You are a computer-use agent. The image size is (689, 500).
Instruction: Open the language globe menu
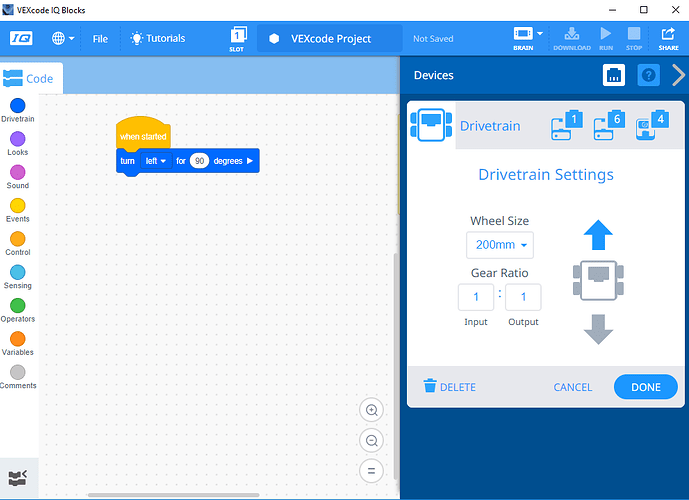[x=62, y=38]
